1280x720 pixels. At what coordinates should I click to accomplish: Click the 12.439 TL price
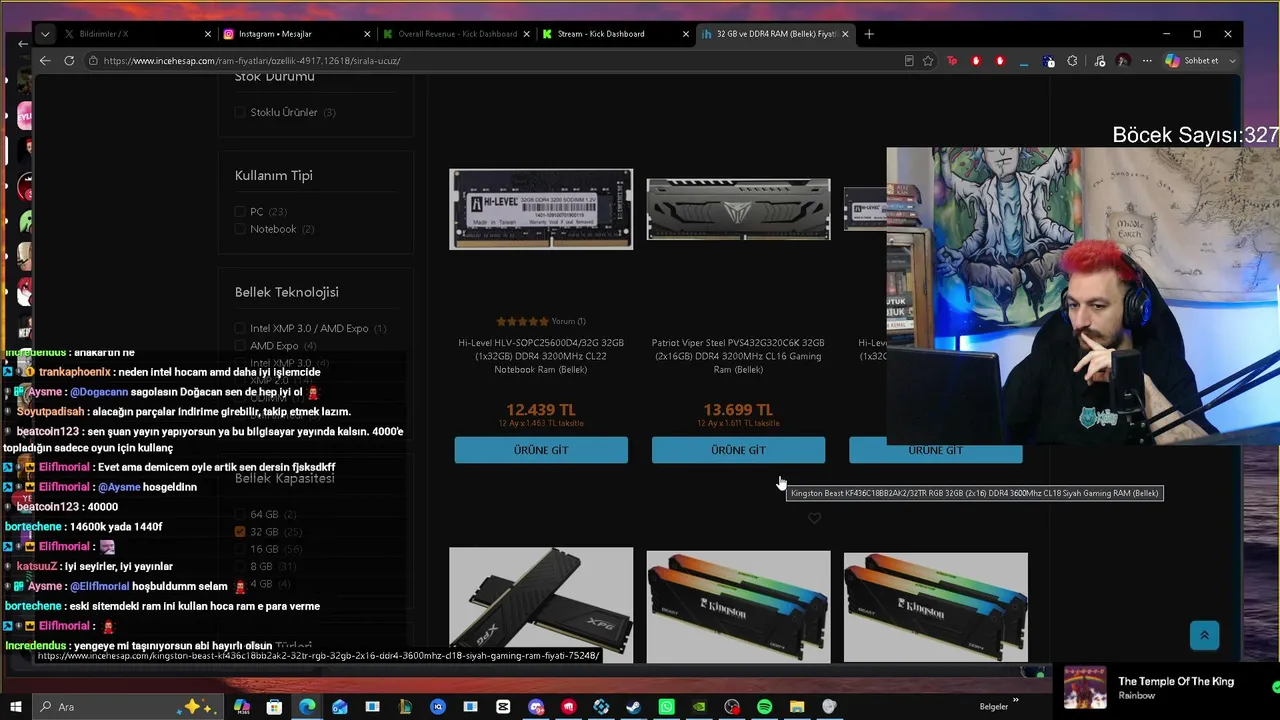[x=541, y=410]
